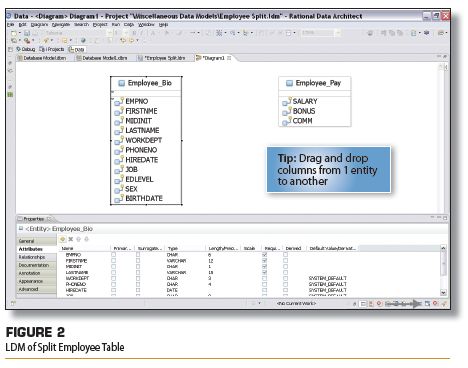Toggle Primary key checkbox for PHONENO
Image resolution: width=468 pixels, height=368 pixels.
click(114, 284)
